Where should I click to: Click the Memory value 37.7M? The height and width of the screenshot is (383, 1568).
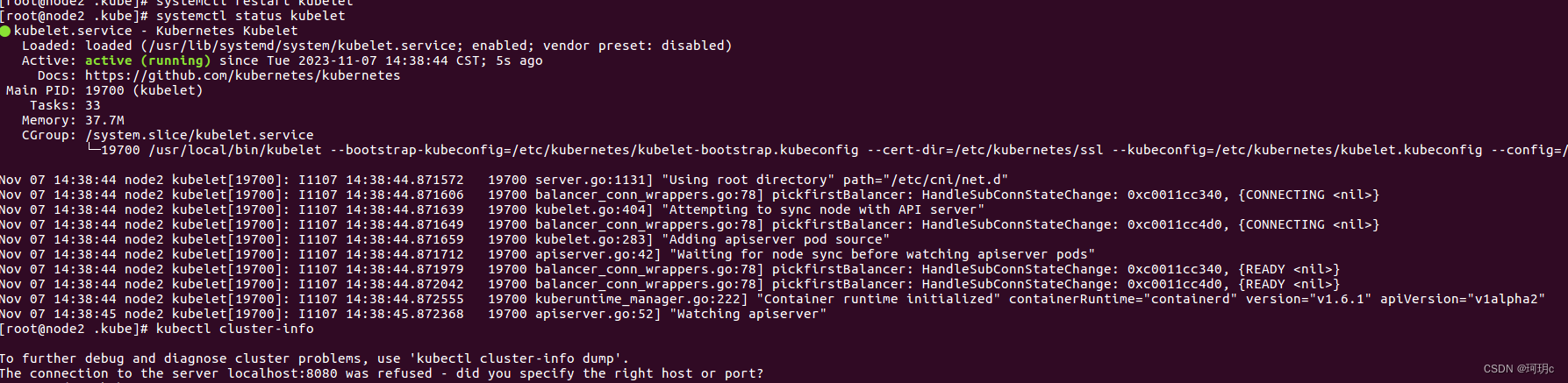click(104, 120)
